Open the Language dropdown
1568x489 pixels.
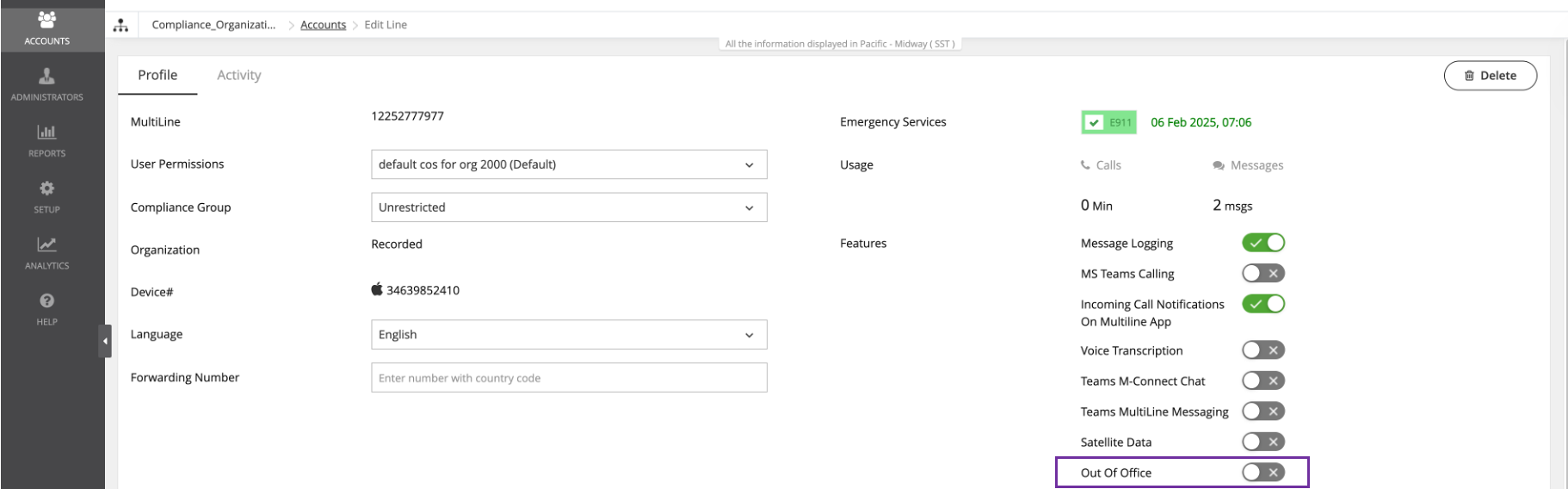tap(568, 335)
